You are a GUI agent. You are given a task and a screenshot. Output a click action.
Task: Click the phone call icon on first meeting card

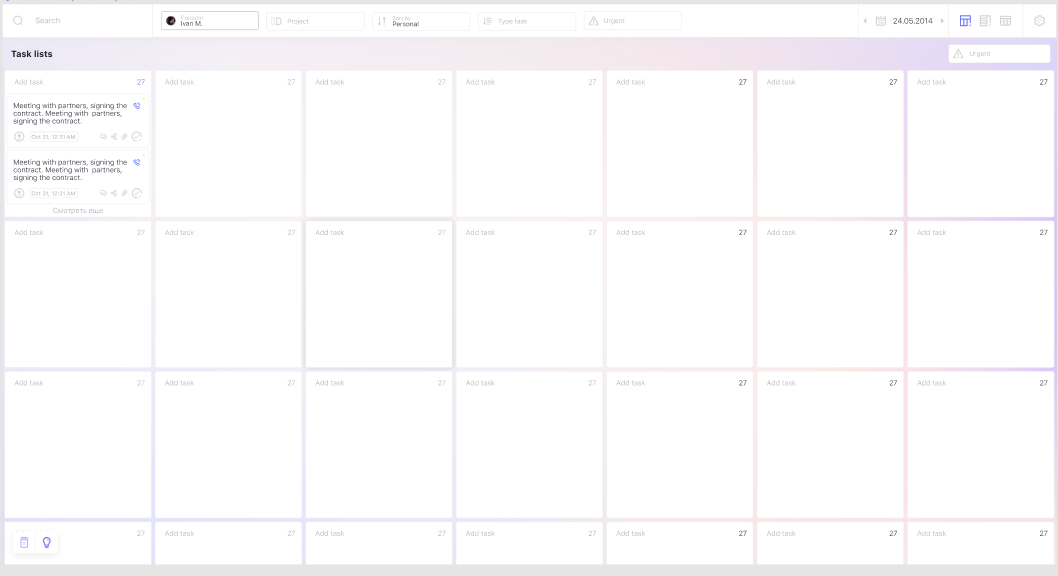[137, 106]
